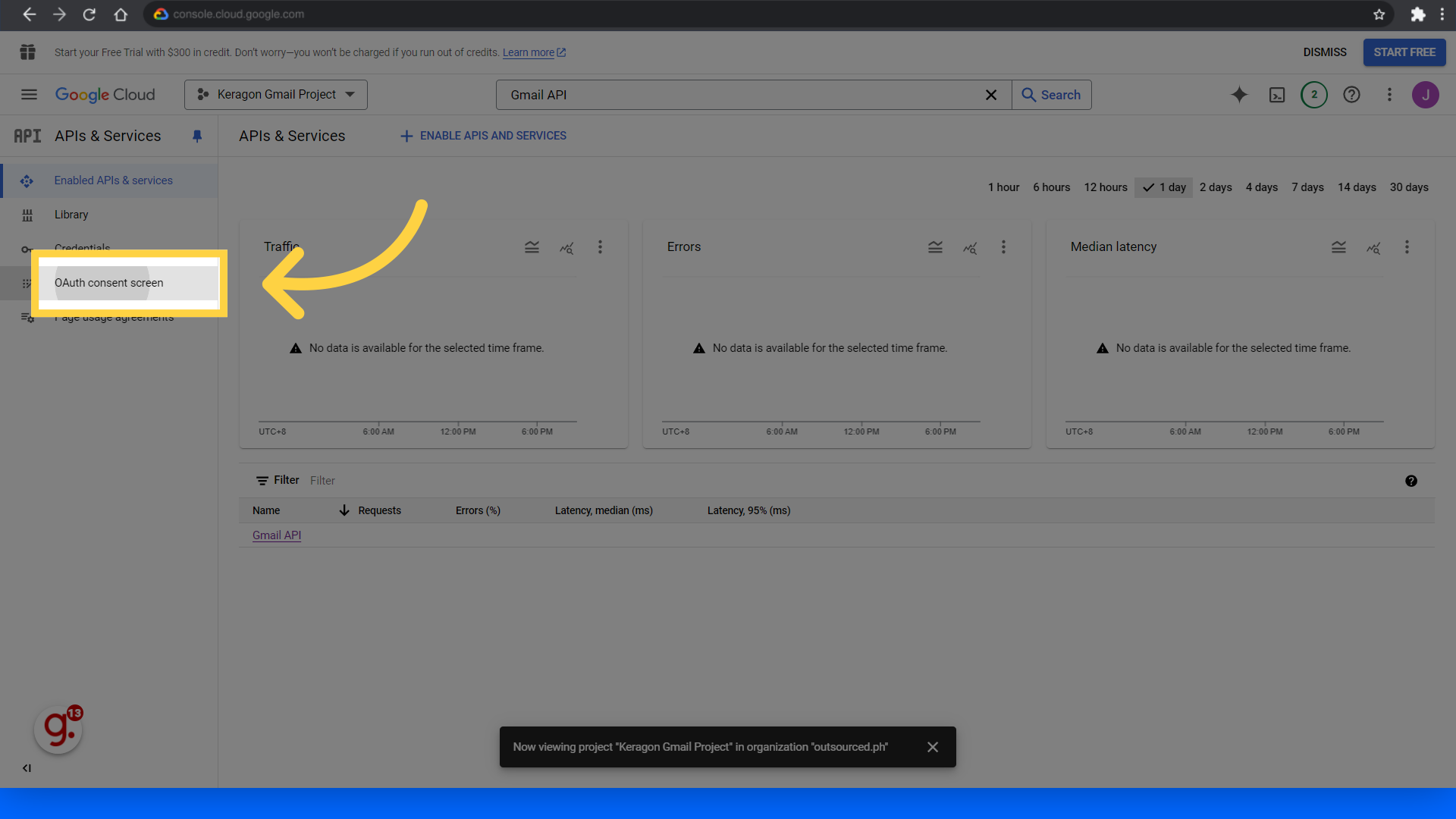
Task: Toggle legend on the Traffic chart
Action: 532,247
